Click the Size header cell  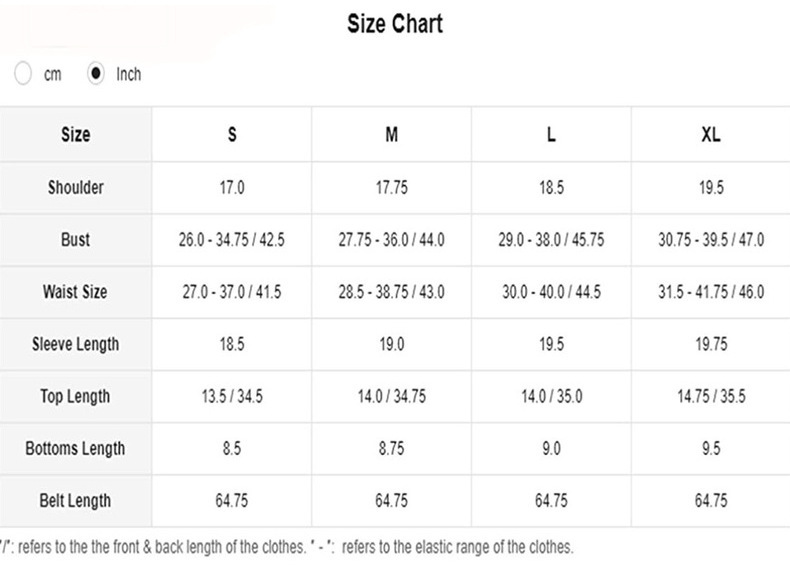coord(76,135)
